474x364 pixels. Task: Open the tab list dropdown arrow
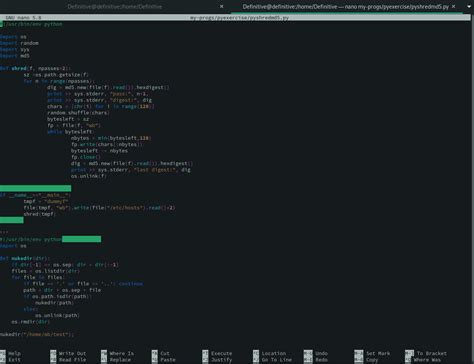469,6
